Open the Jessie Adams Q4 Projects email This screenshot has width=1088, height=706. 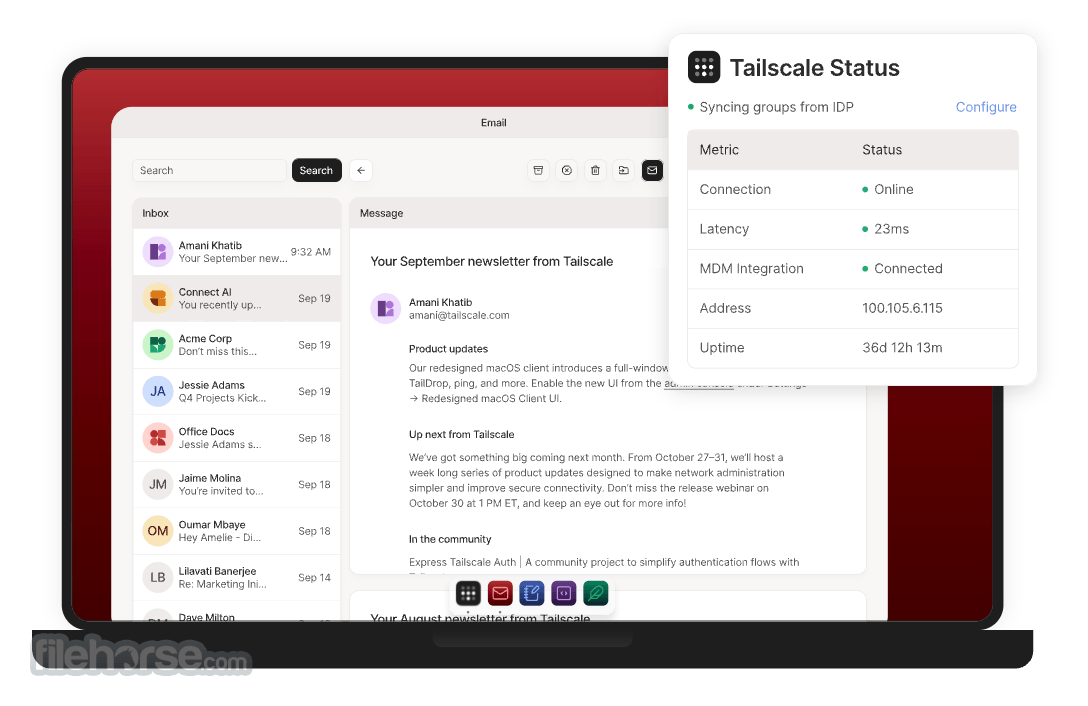[237, 391]
